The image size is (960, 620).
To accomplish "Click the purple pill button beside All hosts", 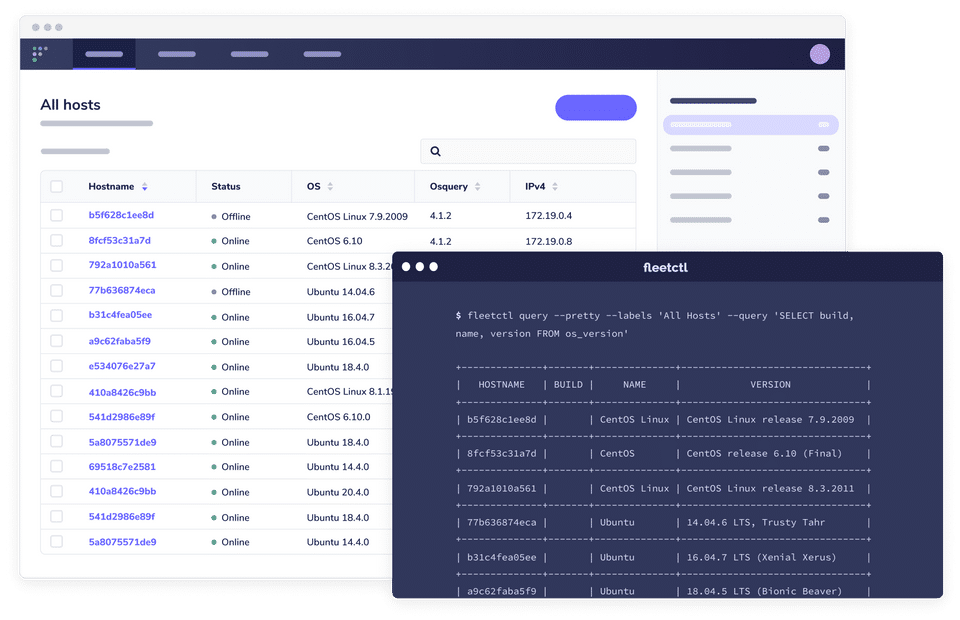I will pyautogui.click(x=596, y=108).
